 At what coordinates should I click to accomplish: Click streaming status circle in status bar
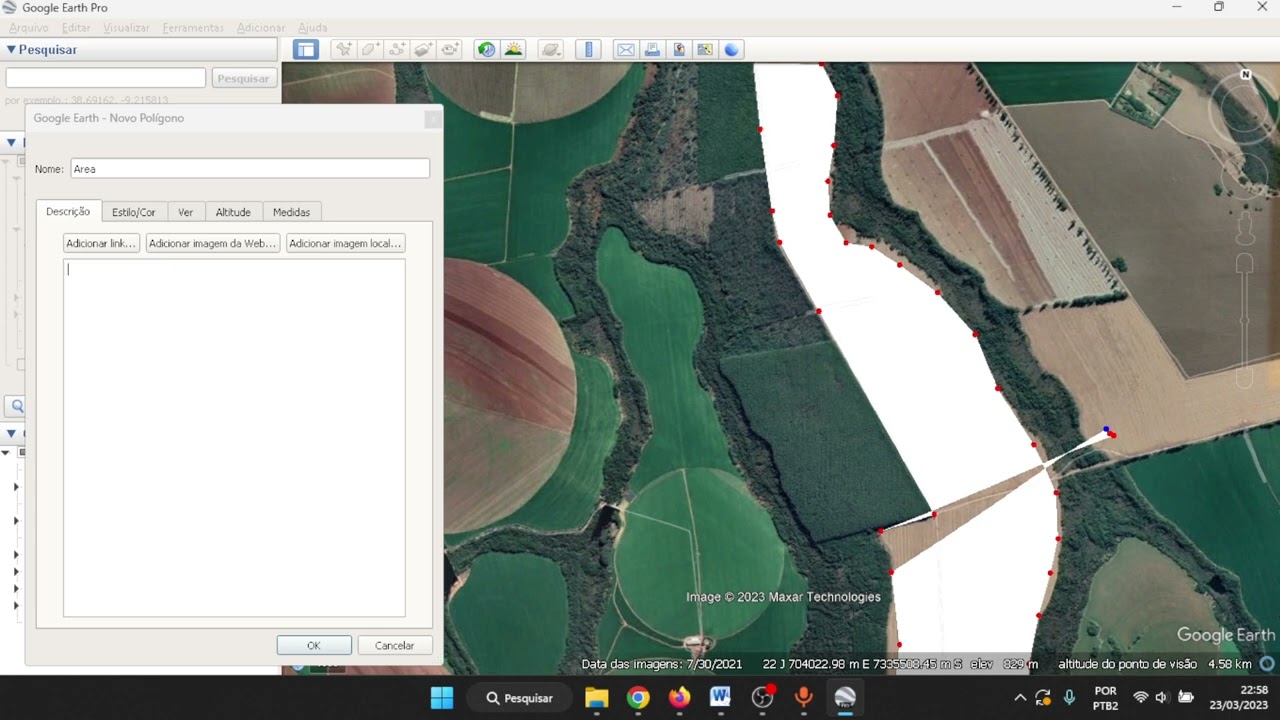coord(1267,664)
